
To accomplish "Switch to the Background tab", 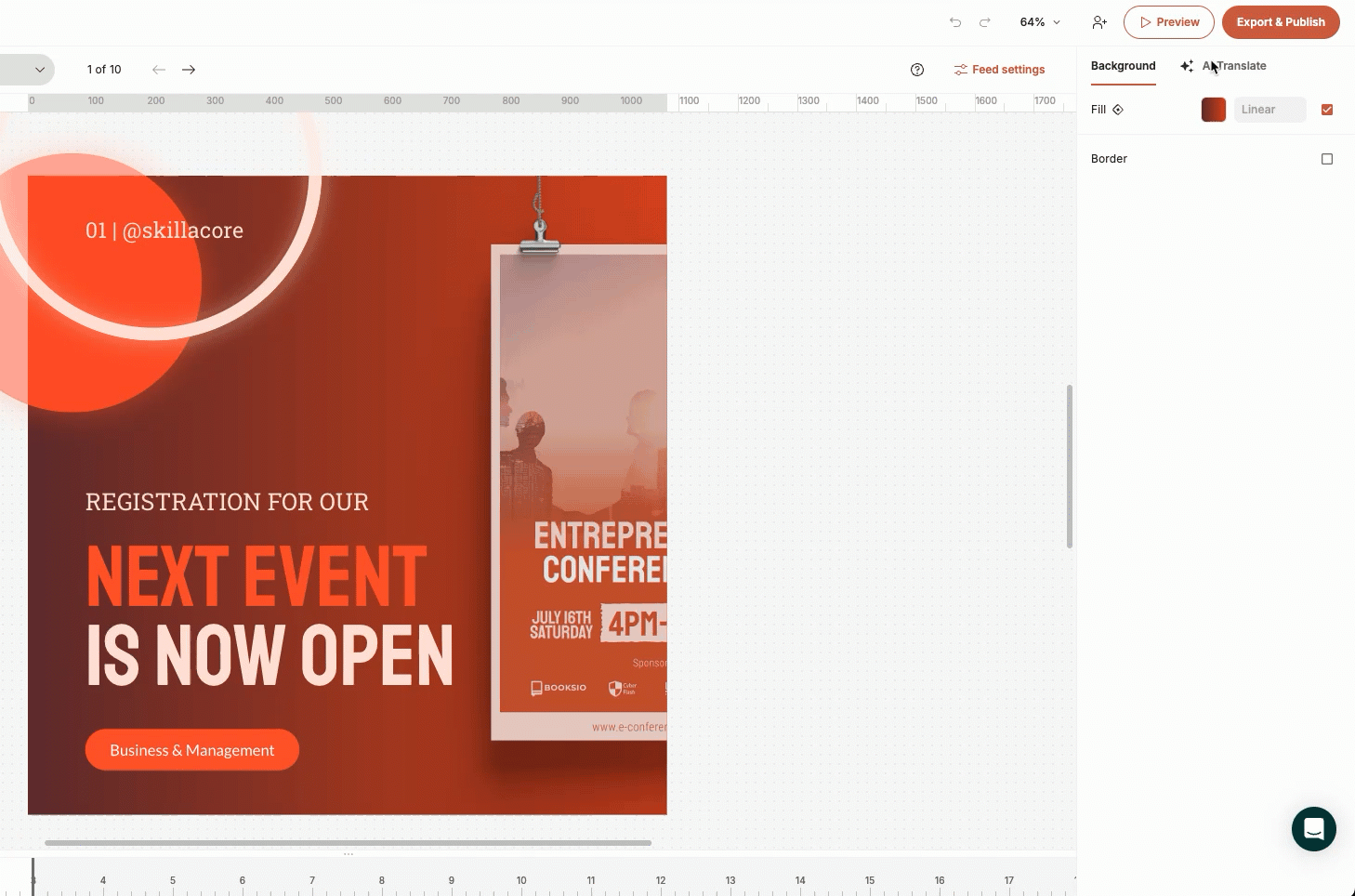I will point(1123,66).
